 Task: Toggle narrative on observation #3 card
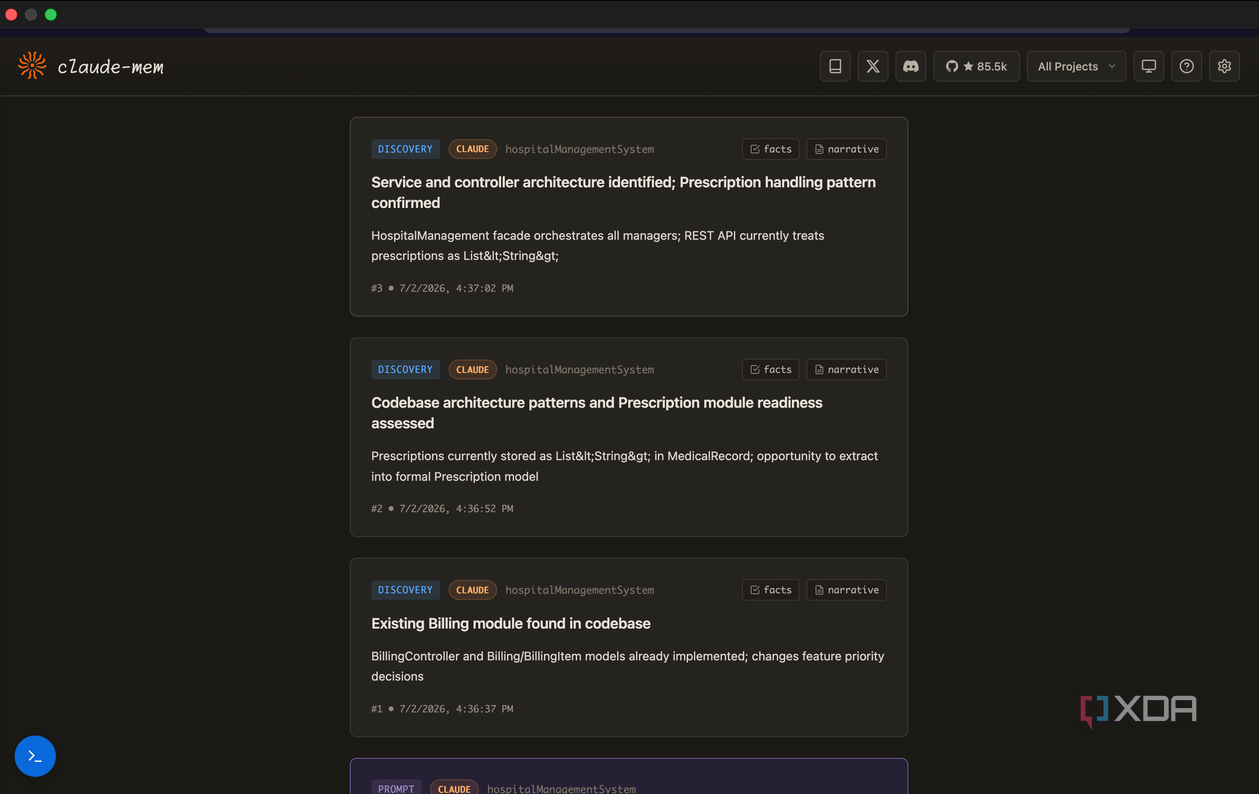coord(846,149)
